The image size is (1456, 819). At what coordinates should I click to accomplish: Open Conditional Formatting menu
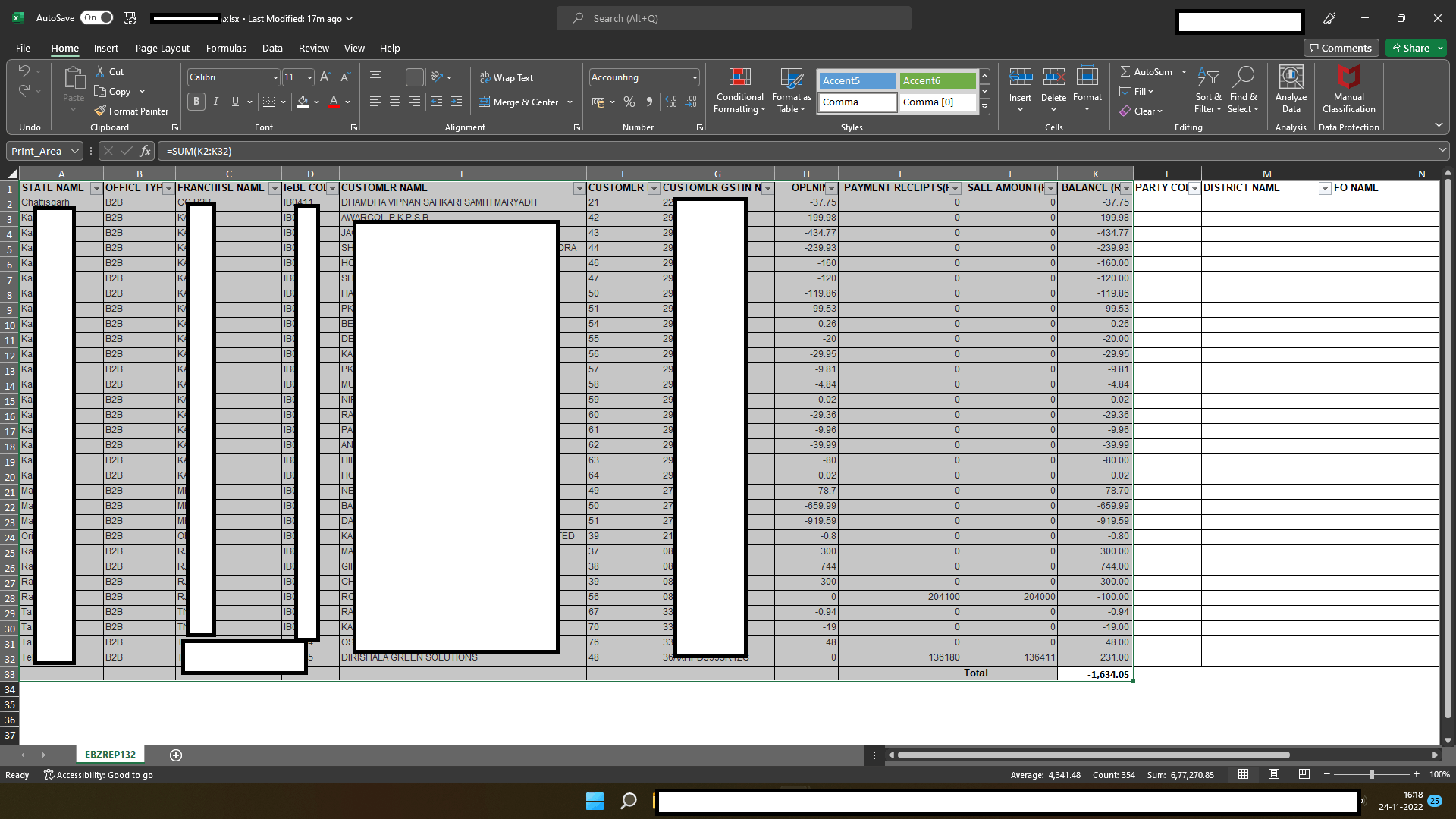739,90
